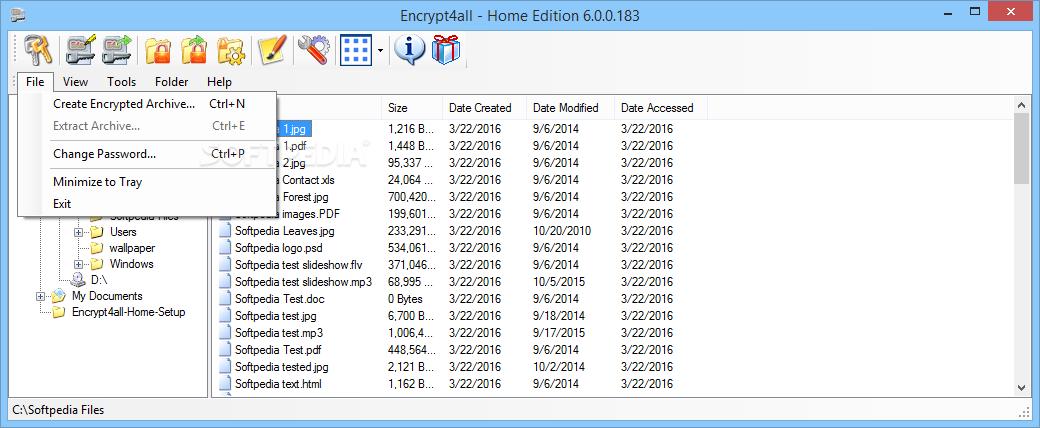Expand the My Documents tree node
This screenshot has height=428, width=1040.
40,296
